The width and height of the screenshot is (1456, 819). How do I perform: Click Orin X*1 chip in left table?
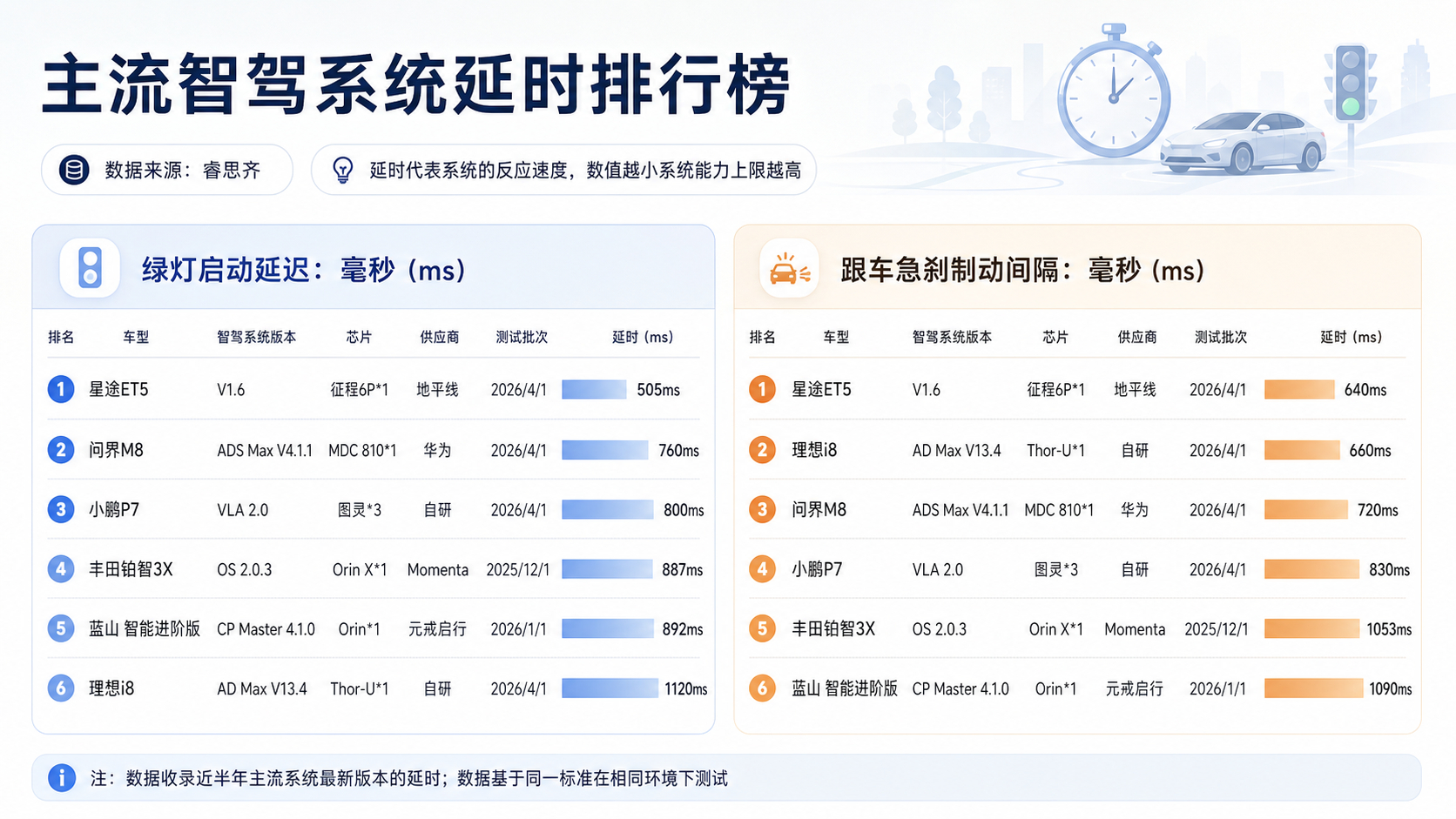tap(360, 569)
